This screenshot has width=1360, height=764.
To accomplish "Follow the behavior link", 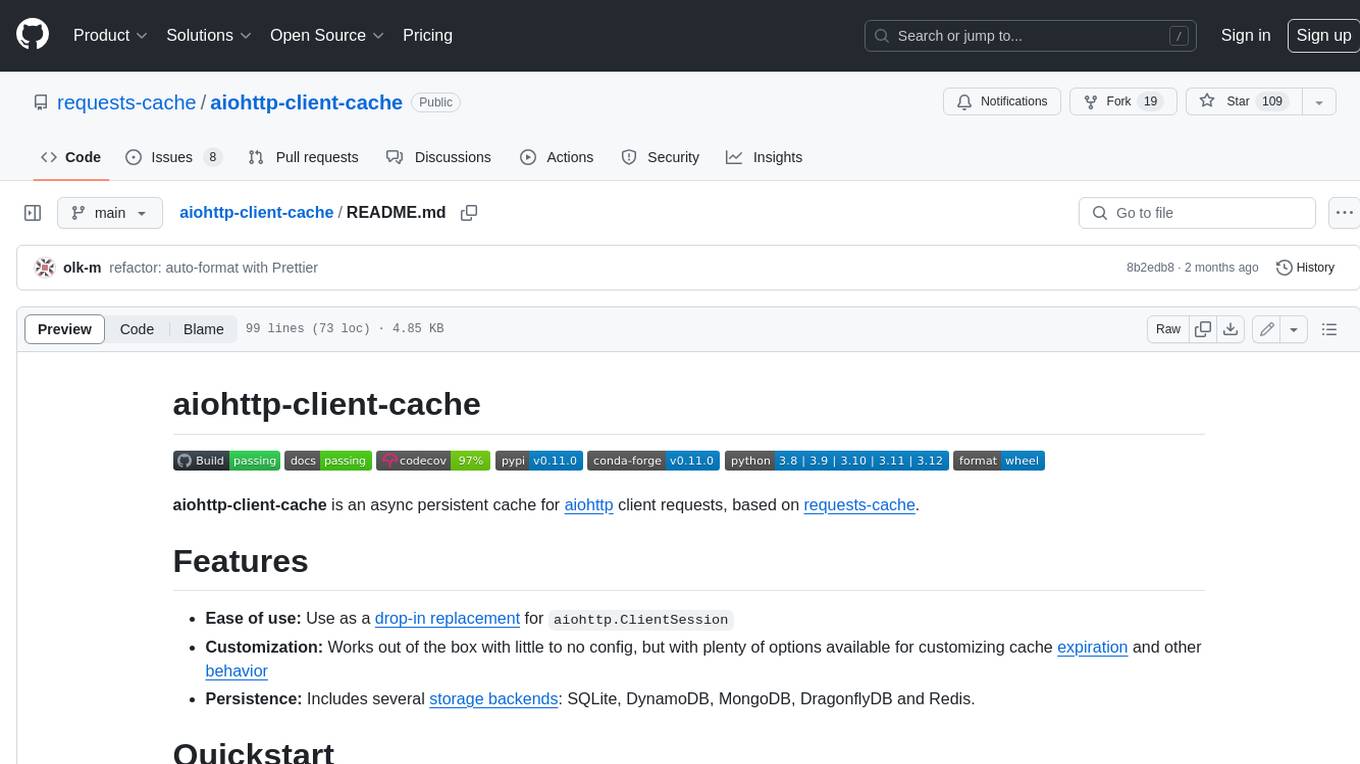I will (x=237, y=671).
